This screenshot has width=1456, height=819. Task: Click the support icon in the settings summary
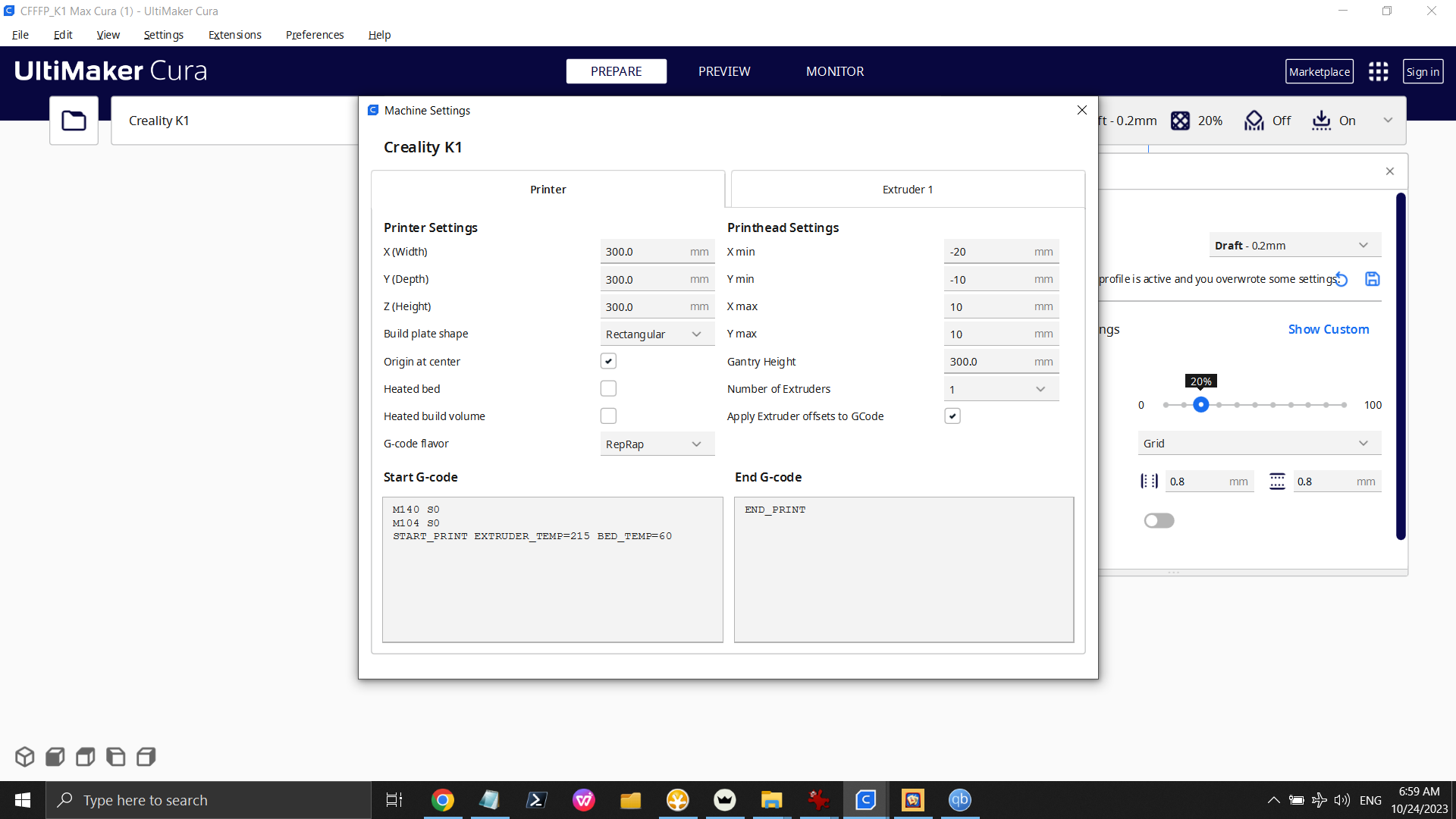coord(1254,121)
